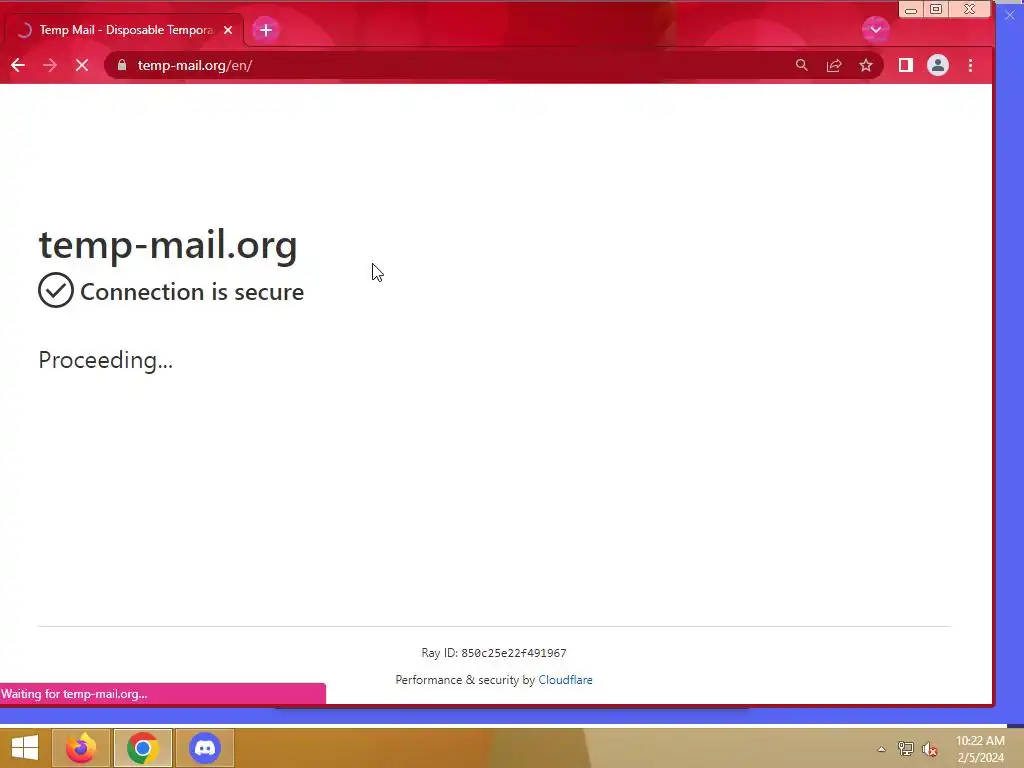Share this page via share icon

(834, 65)
